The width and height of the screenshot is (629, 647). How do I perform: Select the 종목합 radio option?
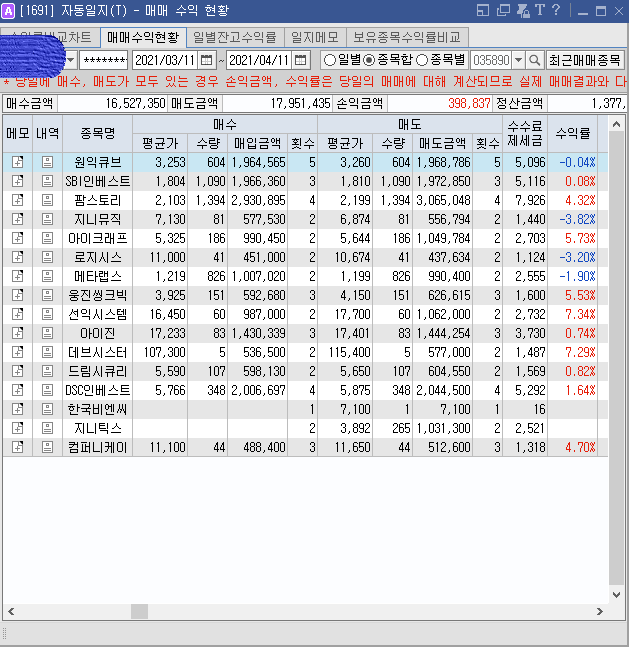[370, 60]
